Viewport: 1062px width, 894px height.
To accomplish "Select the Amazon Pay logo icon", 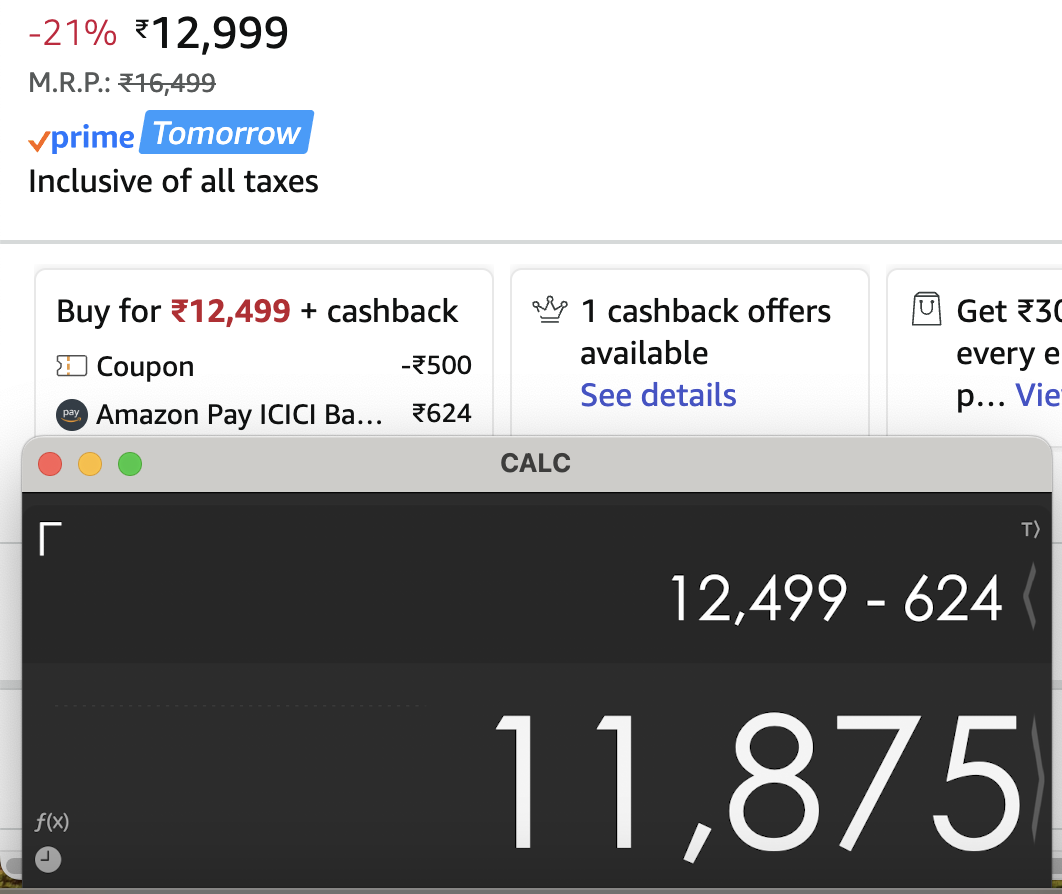I will coord(71,414).
